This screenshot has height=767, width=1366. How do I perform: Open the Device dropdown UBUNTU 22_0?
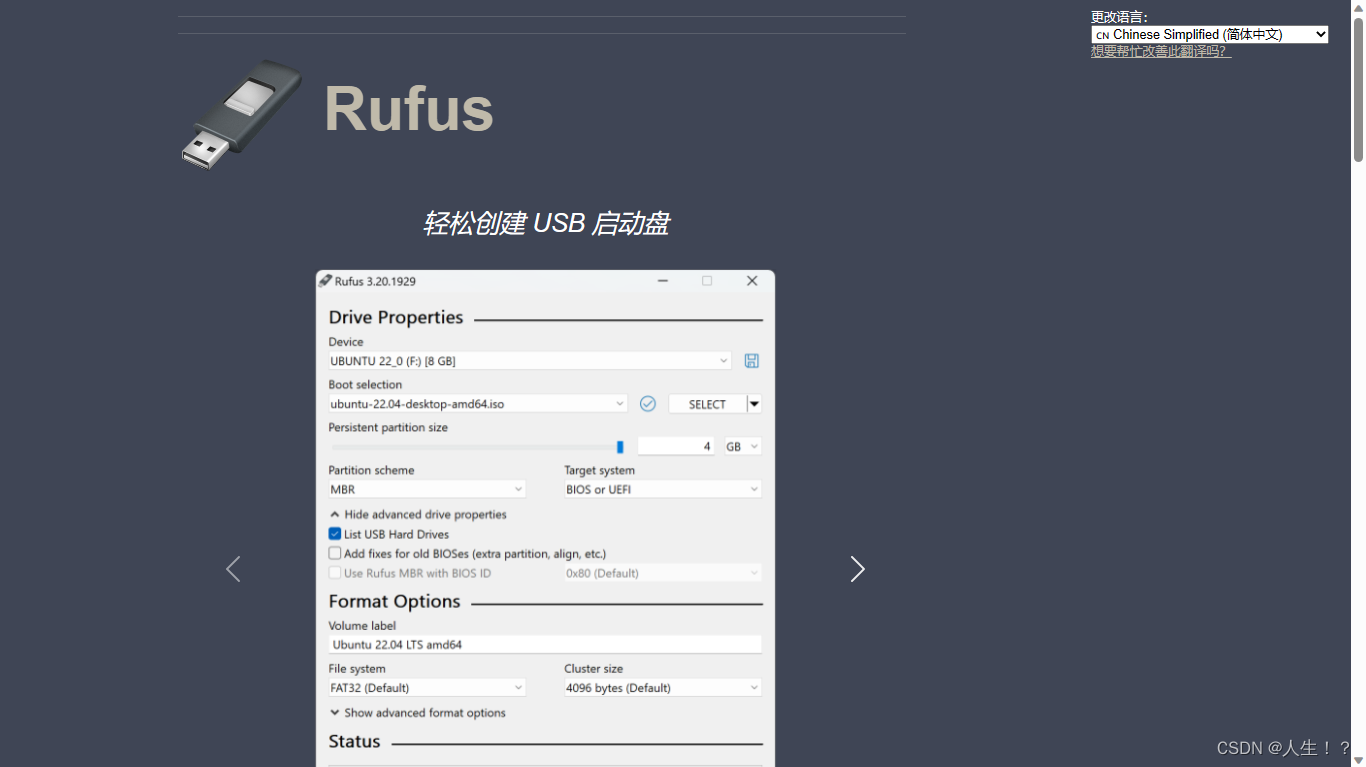coord(530,361)
